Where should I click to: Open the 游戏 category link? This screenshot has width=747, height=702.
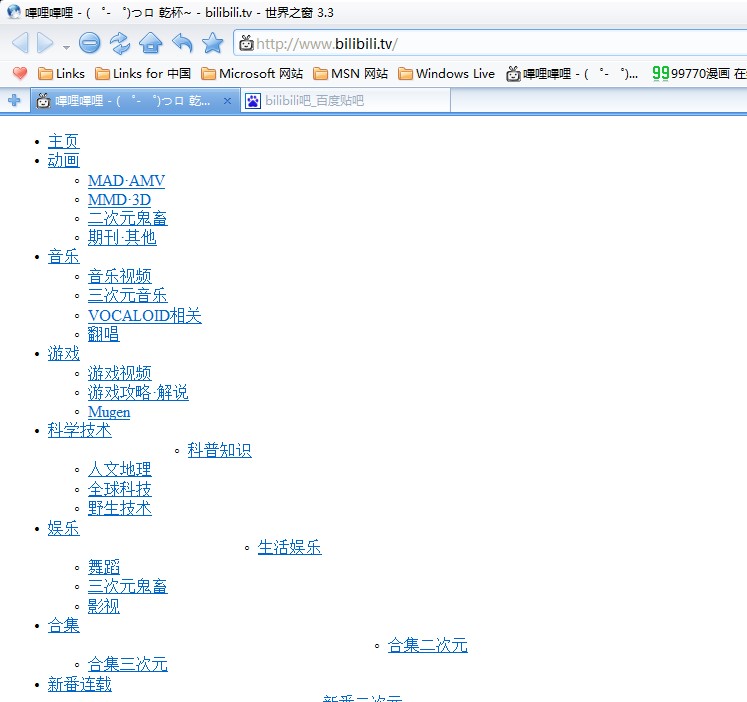click(63, 353)
